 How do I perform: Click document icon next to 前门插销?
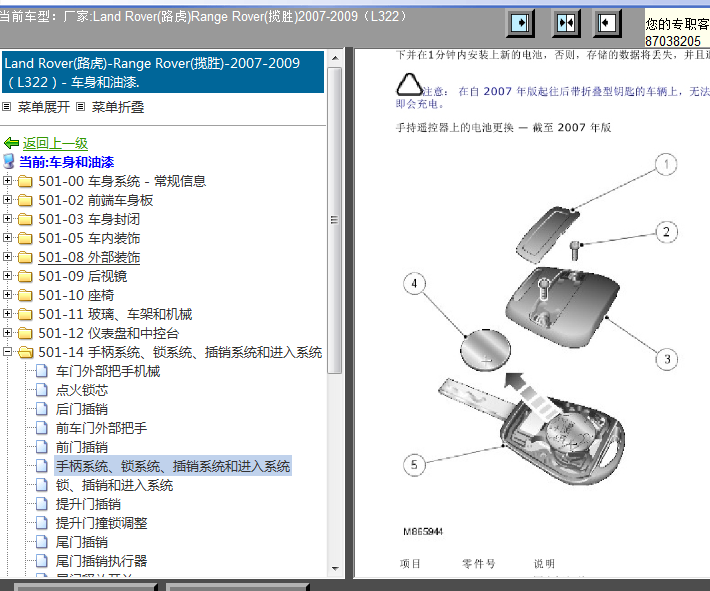(x=42, y=447)
